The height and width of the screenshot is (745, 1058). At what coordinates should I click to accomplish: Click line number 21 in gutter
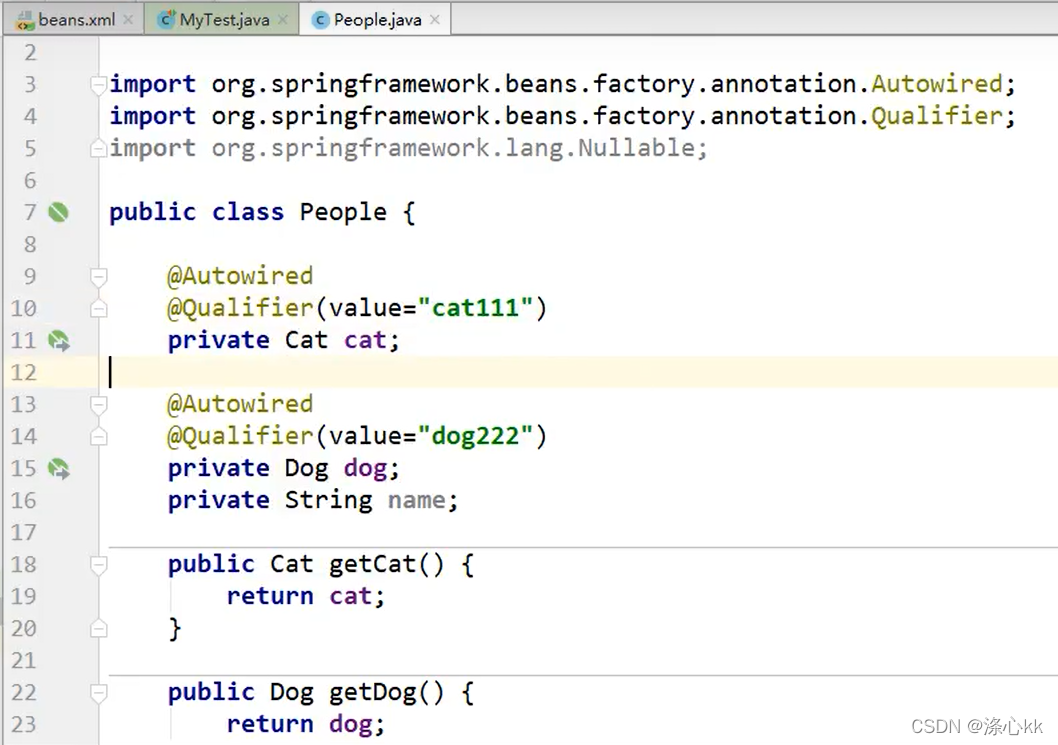coord(24,661)
